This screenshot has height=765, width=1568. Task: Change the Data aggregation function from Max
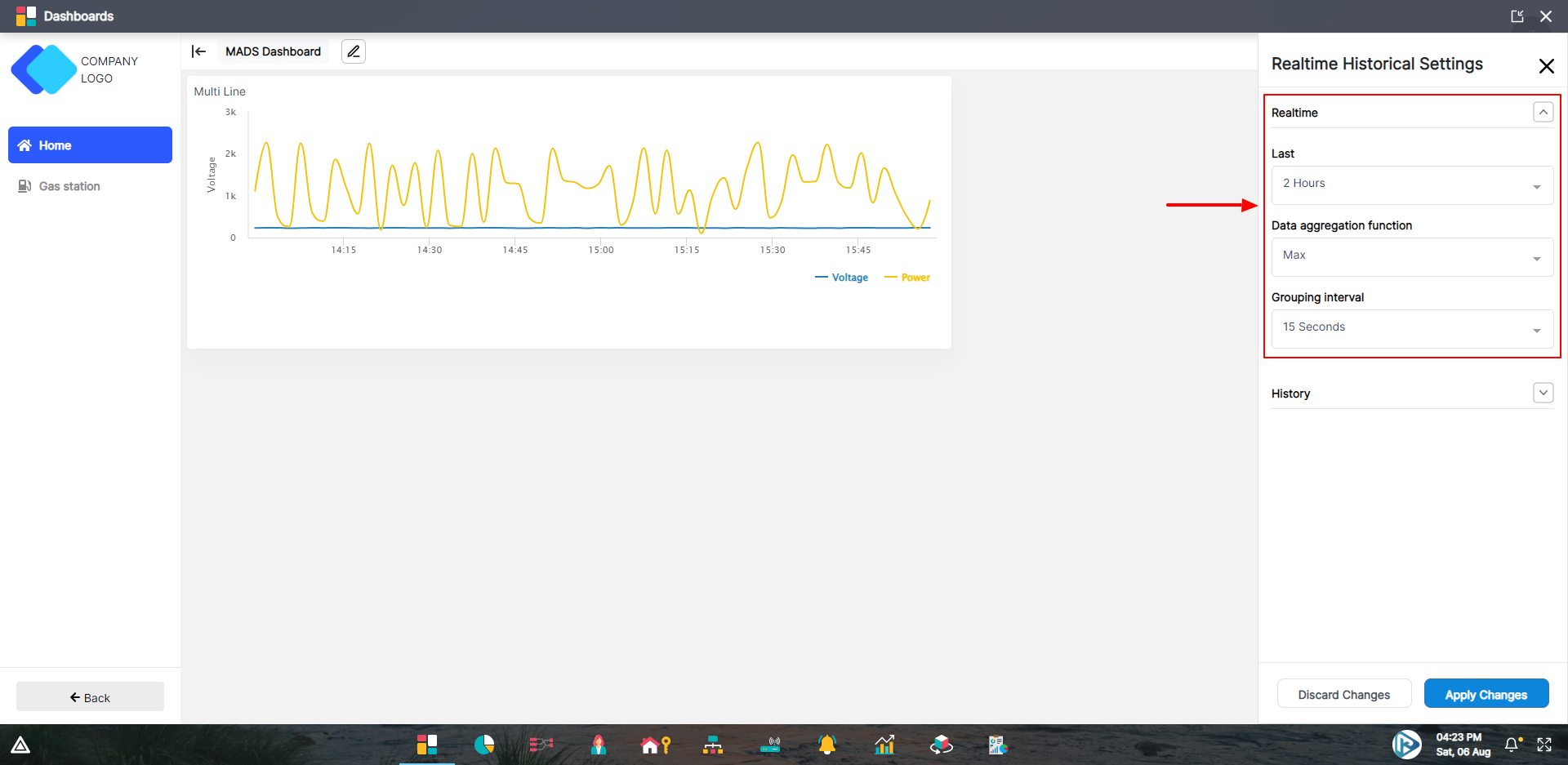[x=1411, y=256]
